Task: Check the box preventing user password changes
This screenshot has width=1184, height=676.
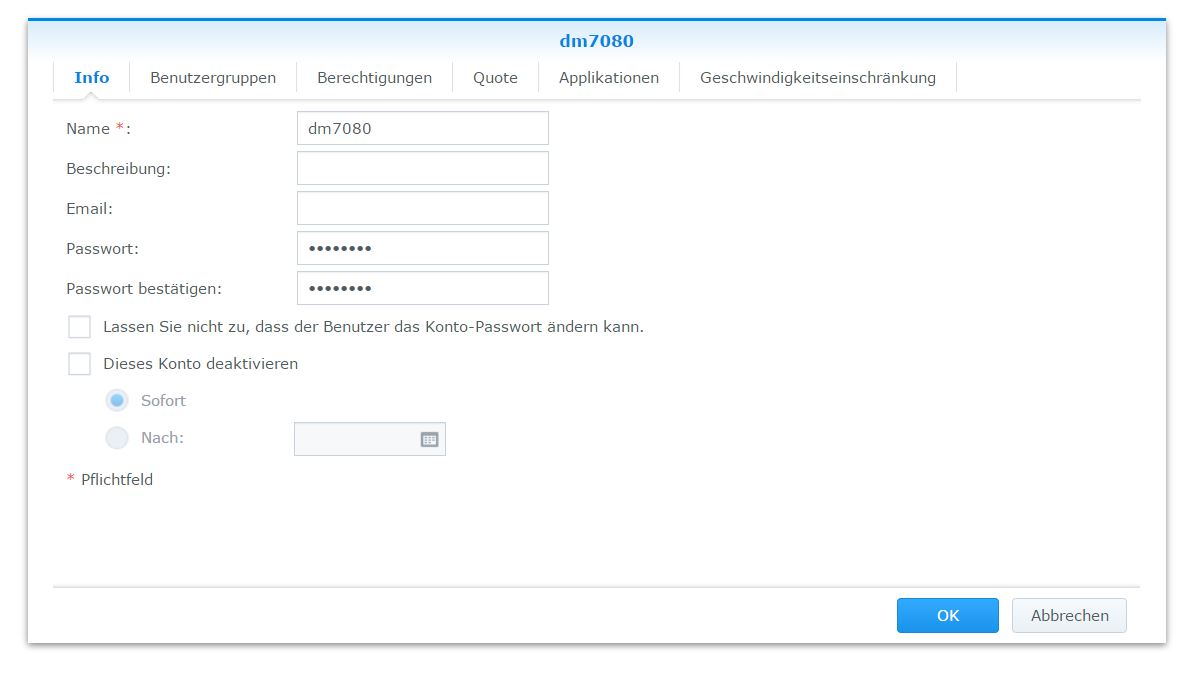Action: [x=79, y=327]
